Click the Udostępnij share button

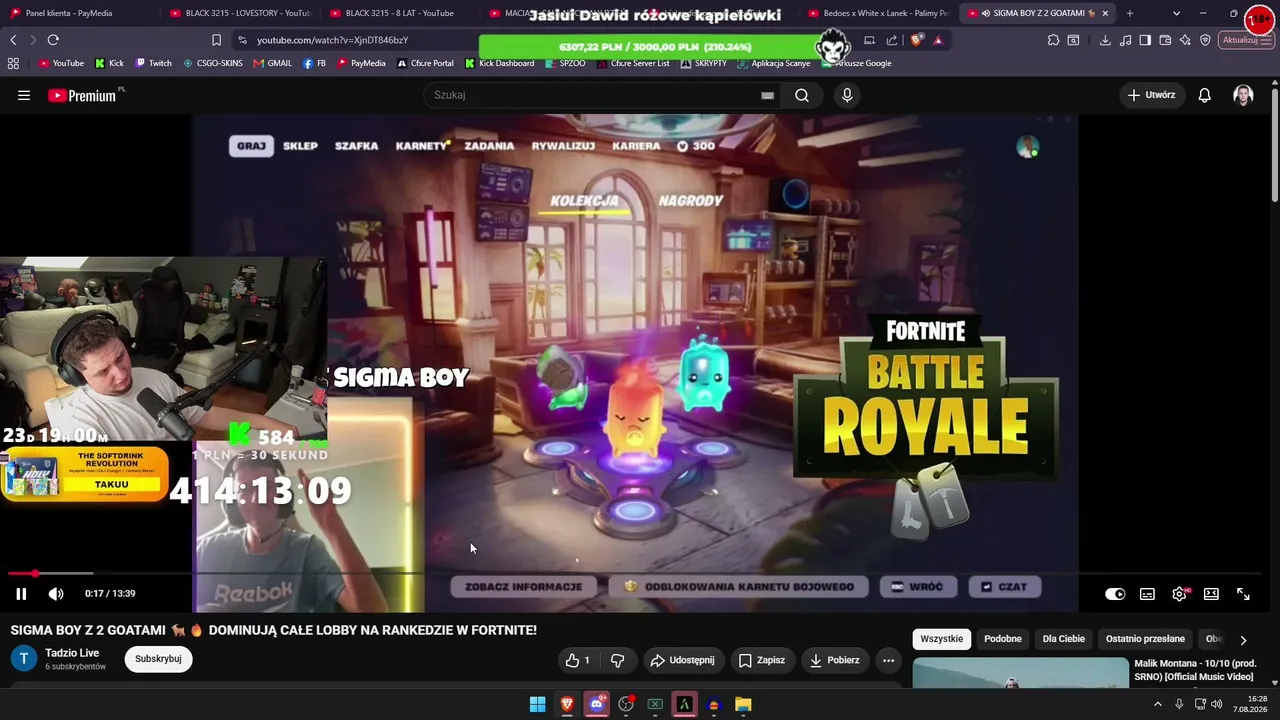[682, 660]
